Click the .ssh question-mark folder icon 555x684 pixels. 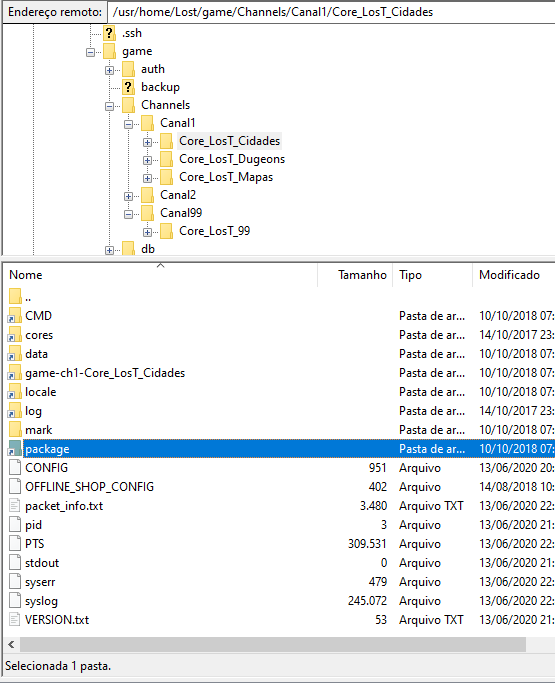click(x=109, y=33)
